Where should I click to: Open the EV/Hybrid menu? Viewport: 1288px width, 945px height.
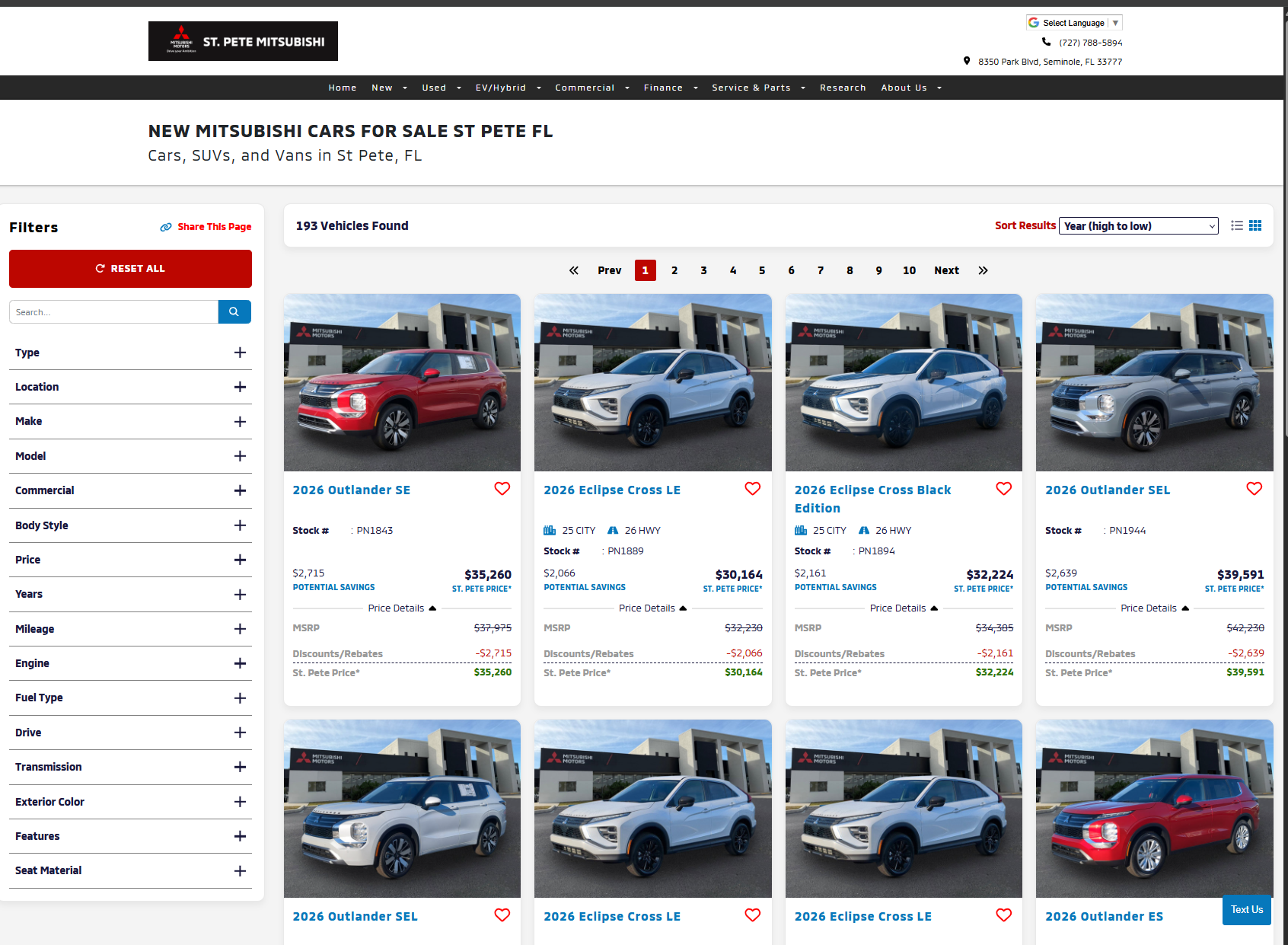pos(509,88)
